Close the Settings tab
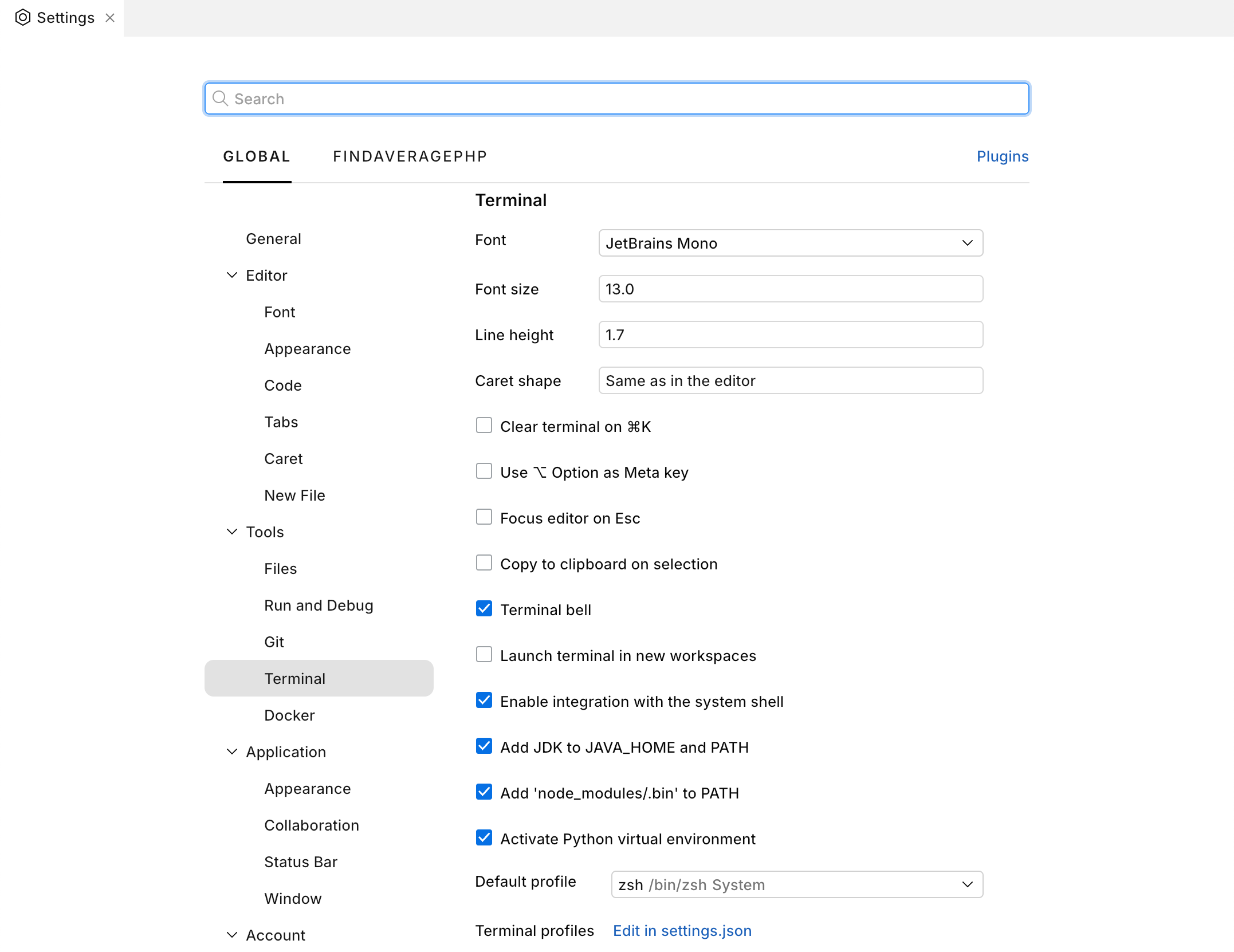1234x952 pixels. tap(110, 18)
